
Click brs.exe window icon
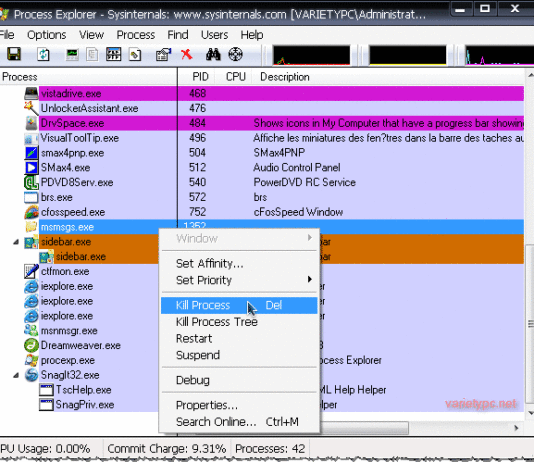click(31, 197)
